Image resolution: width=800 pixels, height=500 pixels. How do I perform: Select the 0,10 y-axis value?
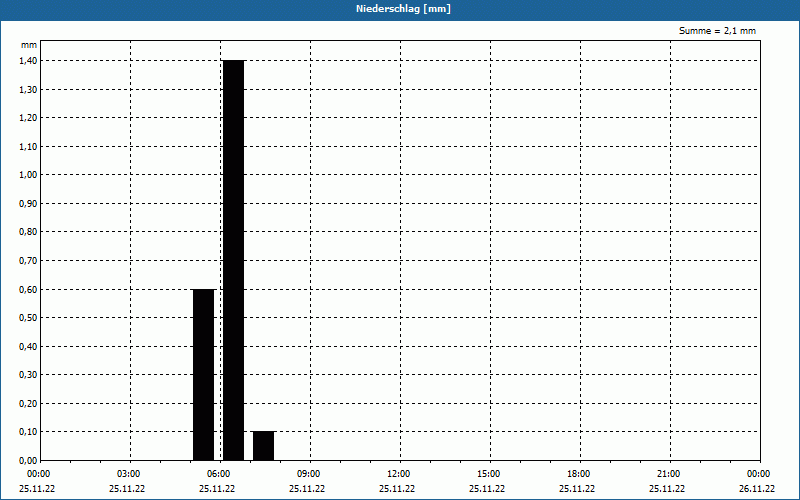[29, 432]
